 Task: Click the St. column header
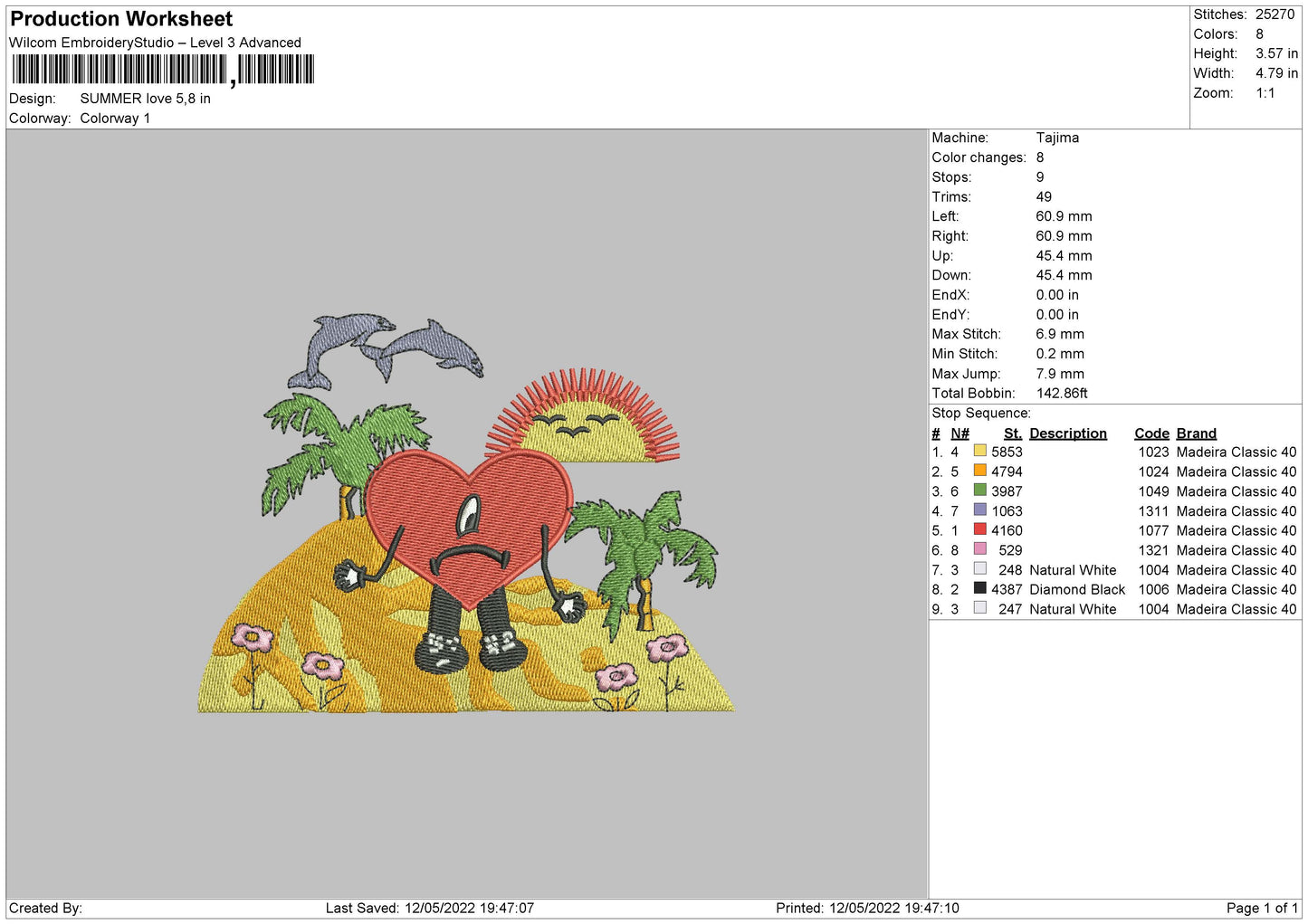pos(1013,433)
